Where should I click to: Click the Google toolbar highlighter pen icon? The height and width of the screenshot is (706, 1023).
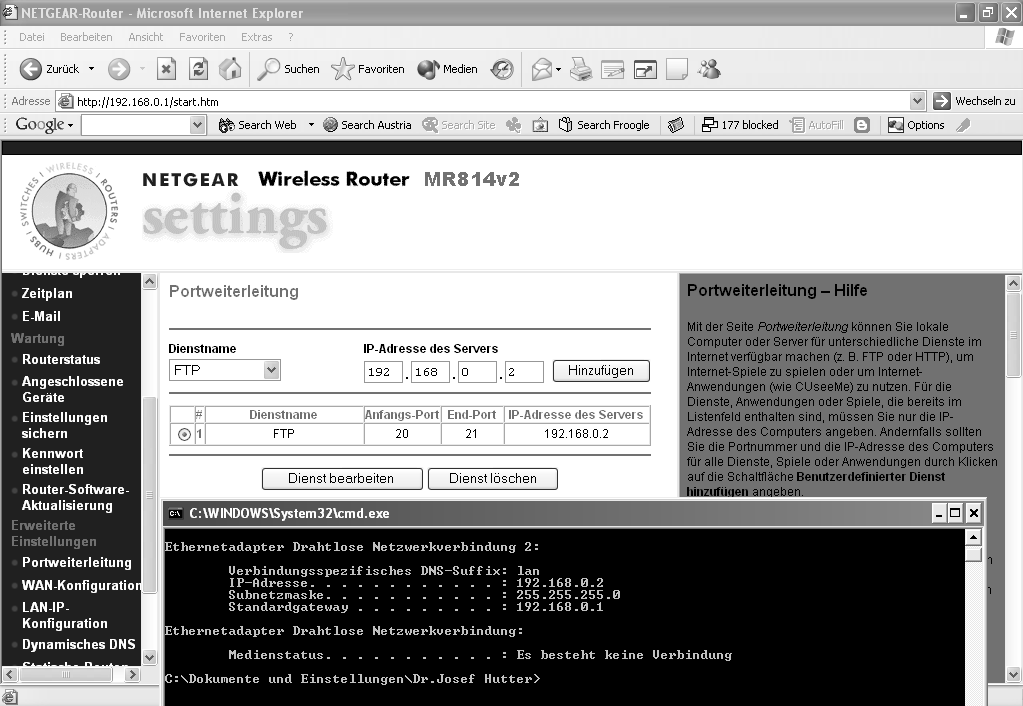click(x=964, y=125)
